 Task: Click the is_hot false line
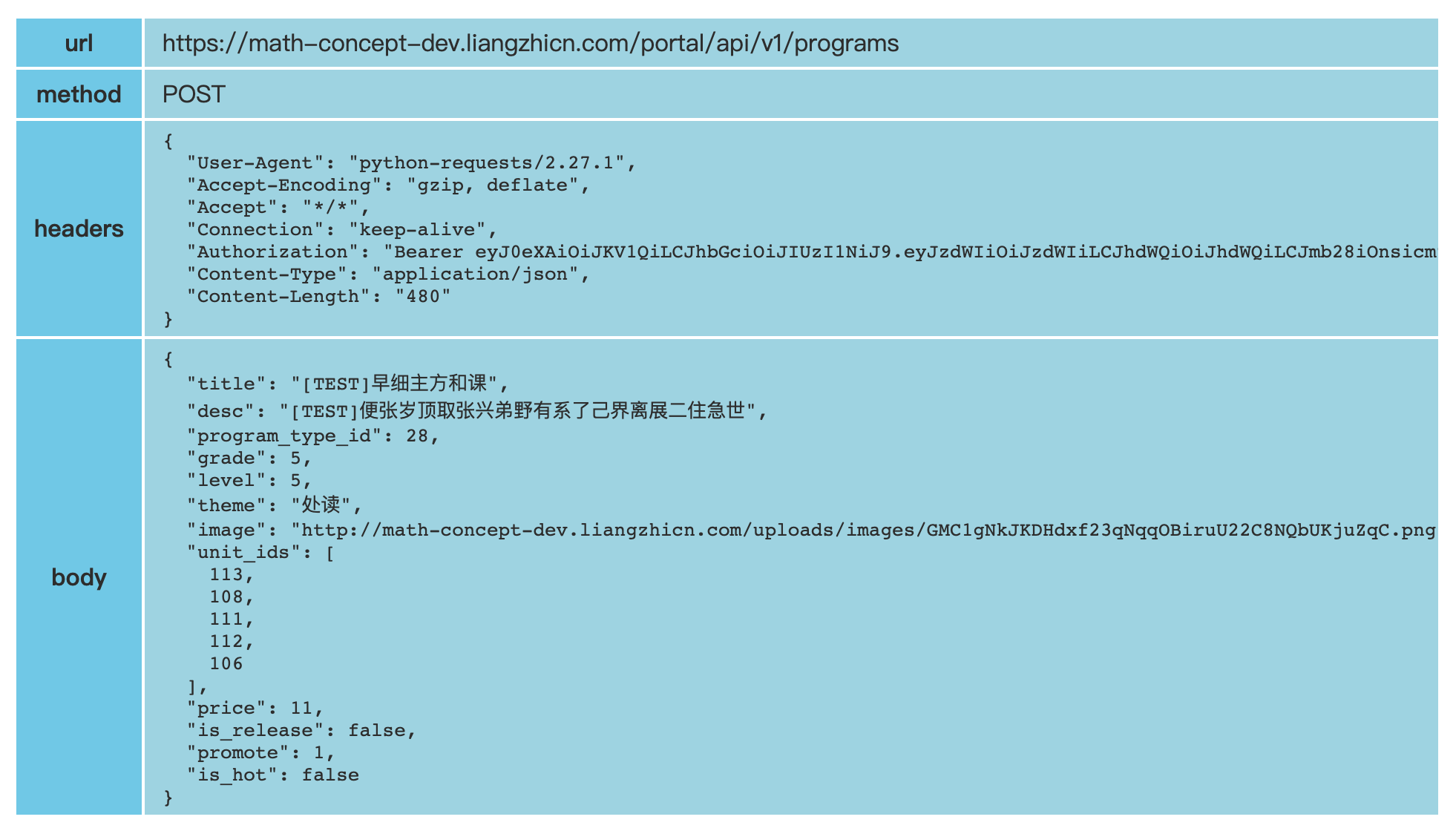273,775
